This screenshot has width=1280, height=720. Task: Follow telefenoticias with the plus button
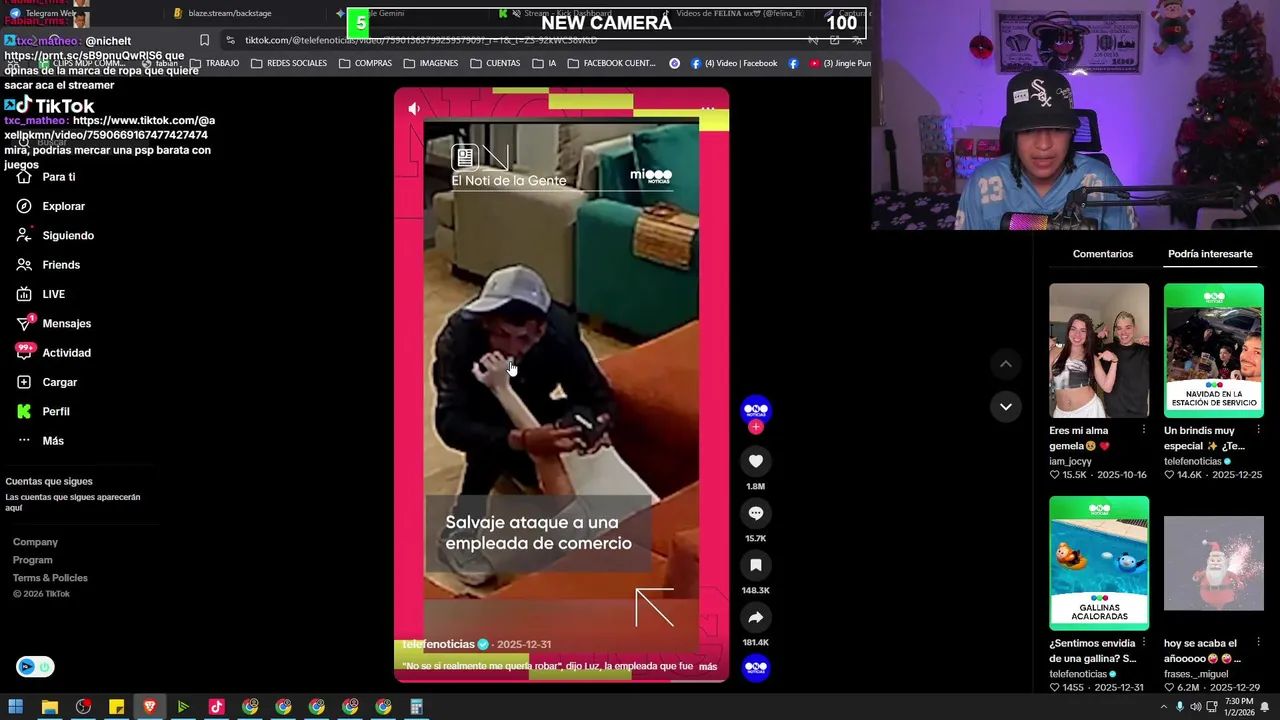click(756, 427)
